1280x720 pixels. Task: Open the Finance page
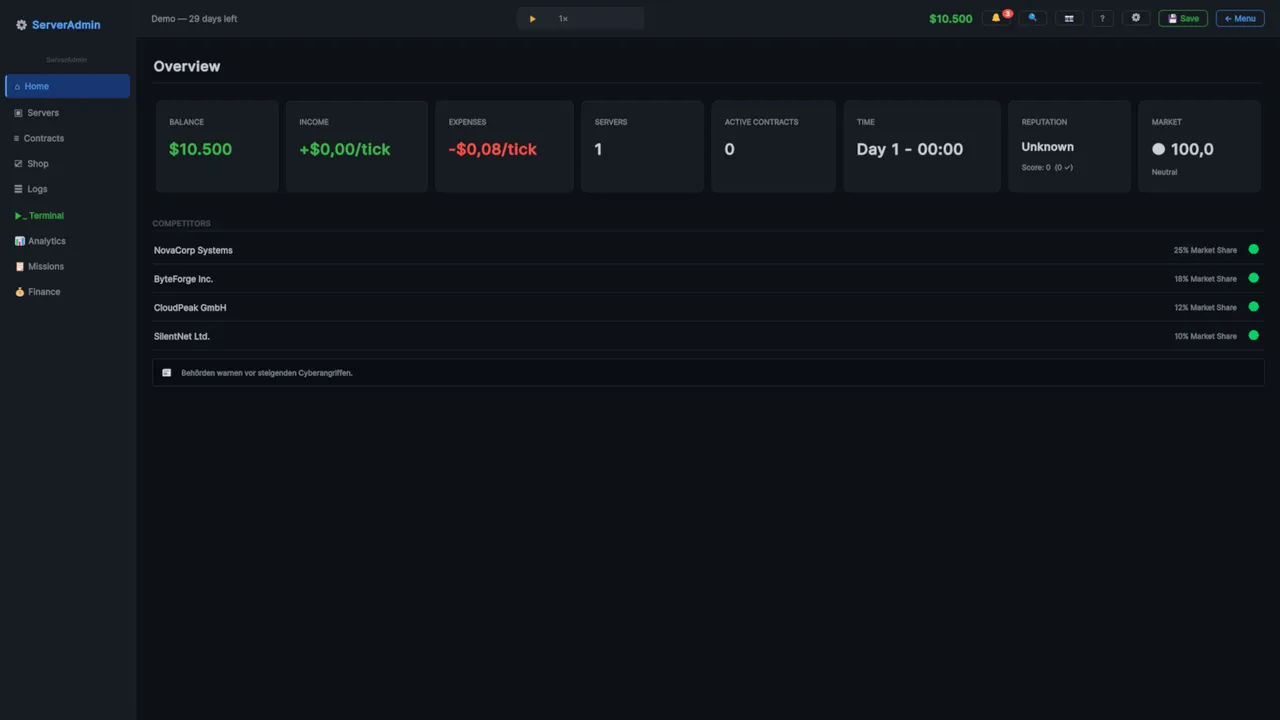[67, 292]
